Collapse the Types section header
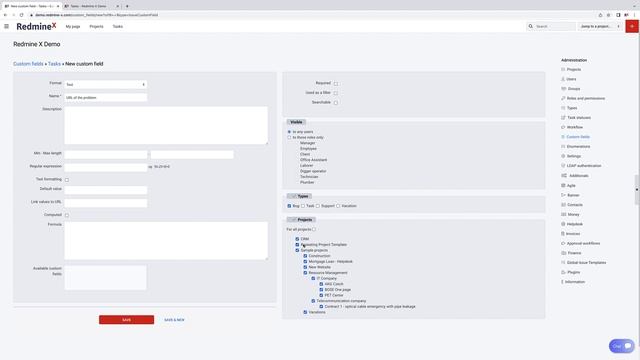Viewport: 640px width, 360px height. coord(299,196)
